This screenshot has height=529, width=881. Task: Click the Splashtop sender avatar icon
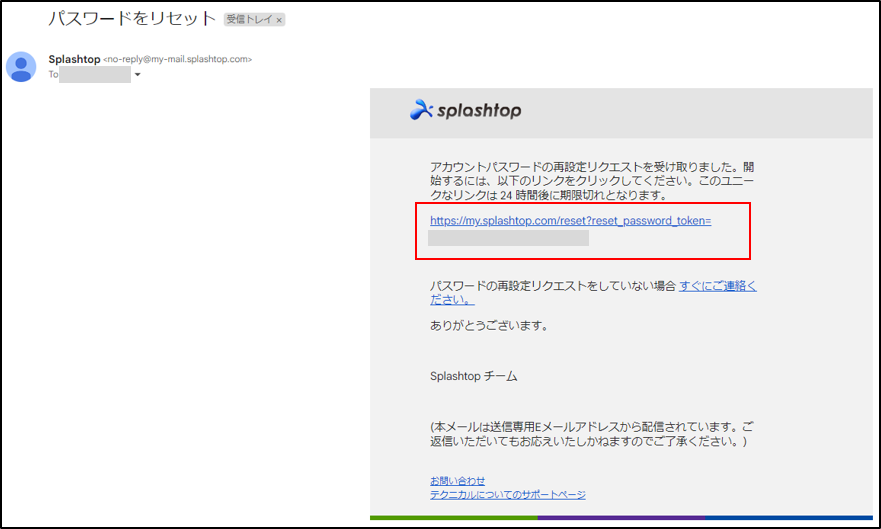21,67
